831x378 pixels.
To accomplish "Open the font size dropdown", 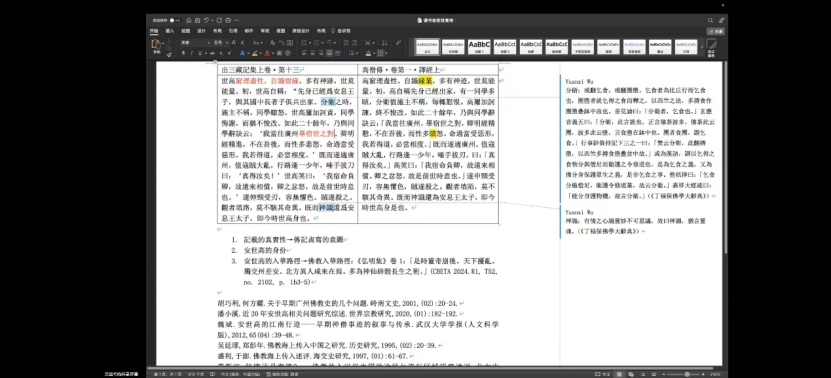I will coord(227,42).
